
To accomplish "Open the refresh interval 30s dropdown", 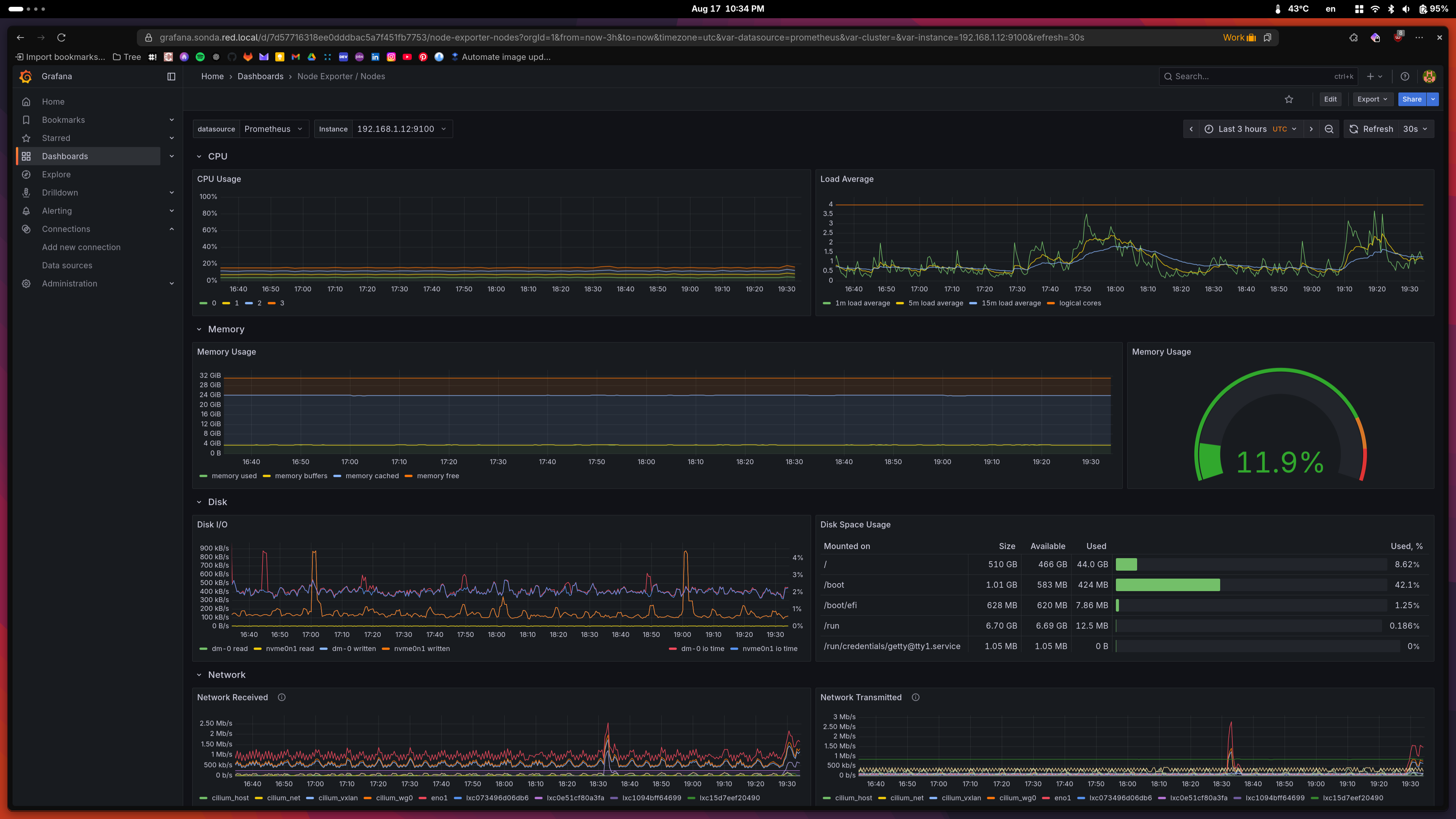I will 1415,129.
